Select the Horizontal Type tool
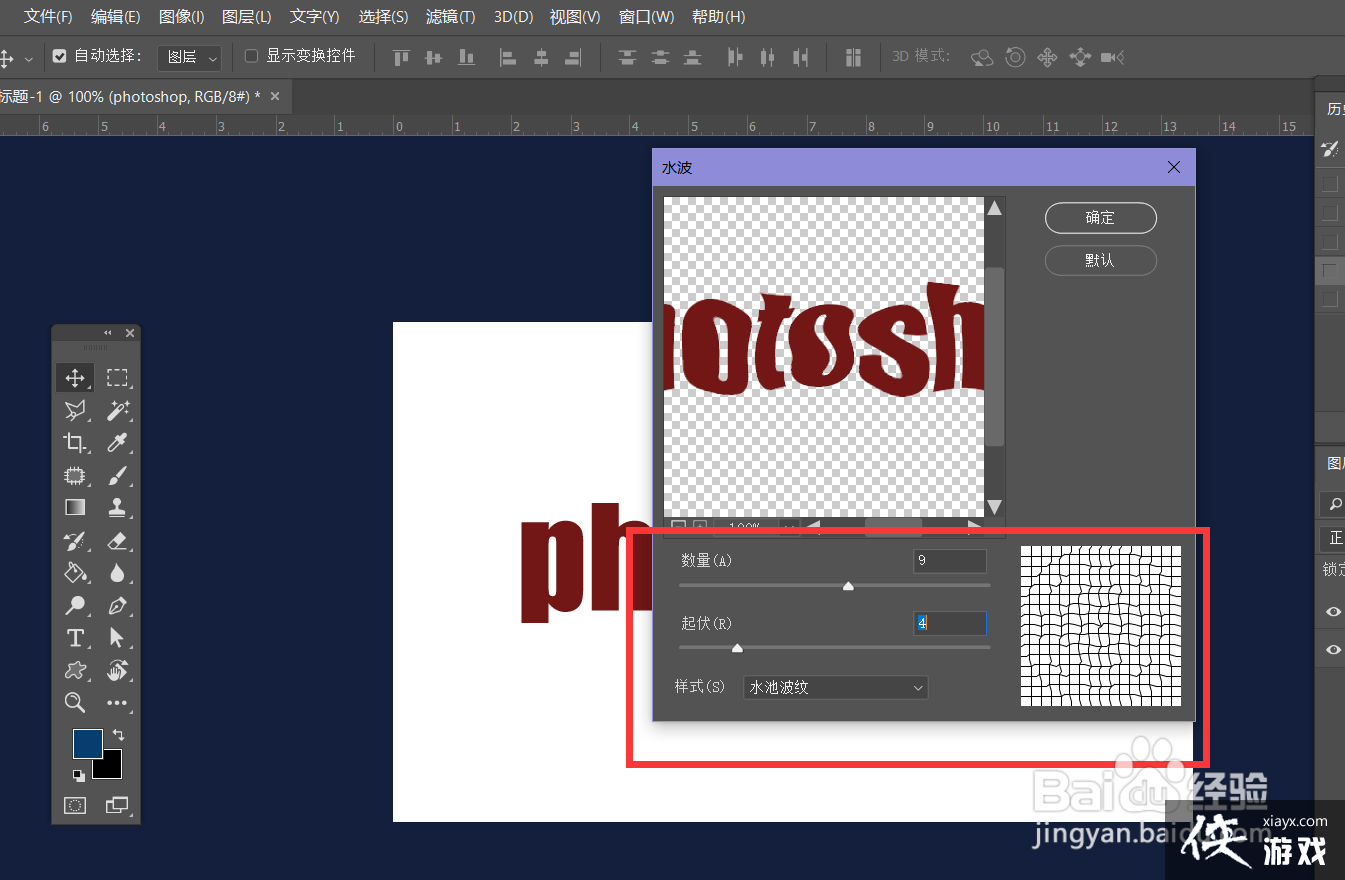Screen dimensions: 1345x880 (75, 638)
